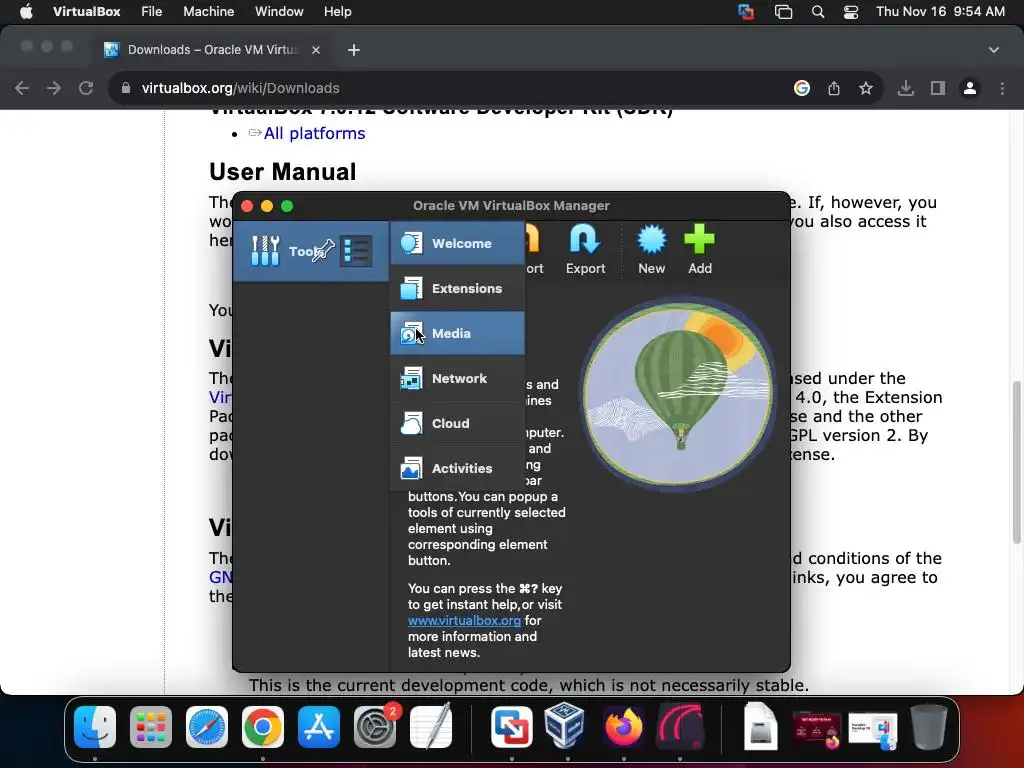Open Activities from the Tools popup menu
Image resolution: width=1024 pixels, height=768 pixels.
pyautogui.click(x=457, y=468)
